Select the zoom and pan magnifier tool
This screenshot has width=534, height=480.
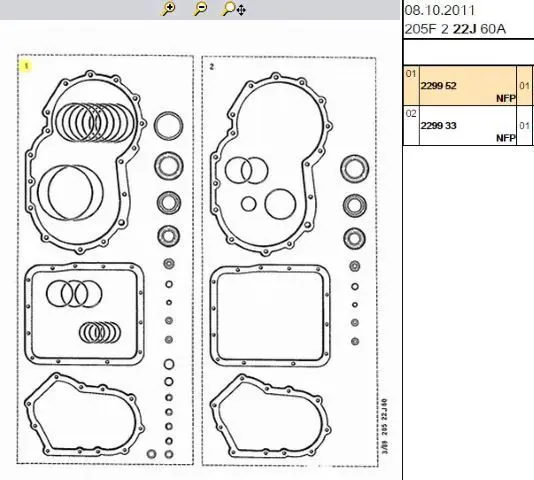point(234,9)
